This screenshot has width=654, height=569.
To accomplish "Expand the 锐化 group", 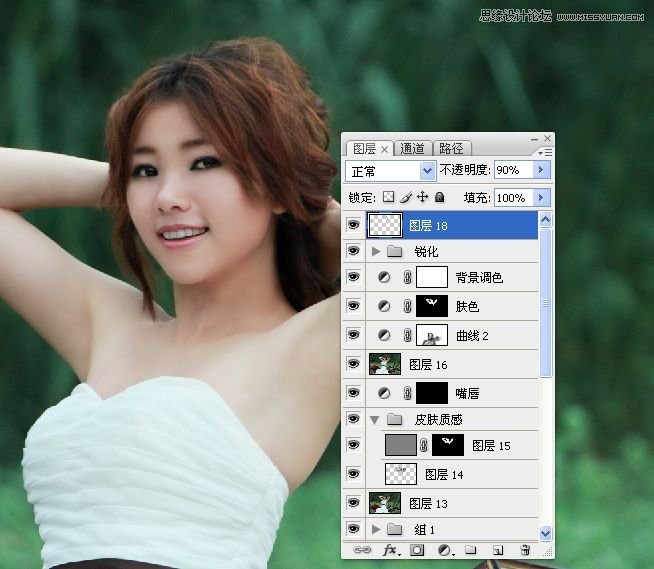I will click(376, 251).
